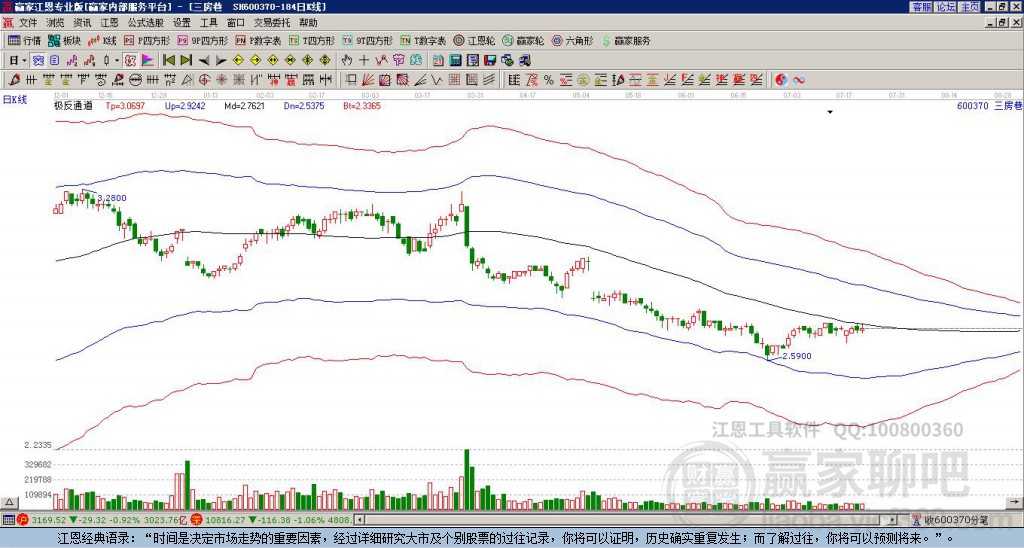Click the black right arrow icon

coord(221,61)
